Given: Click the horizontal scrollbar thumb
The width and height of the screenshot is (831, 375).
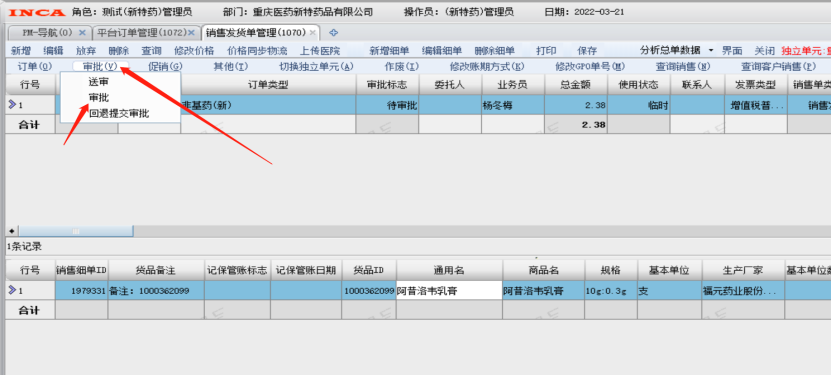Looking at the screenshot, I should pos(76,231).
